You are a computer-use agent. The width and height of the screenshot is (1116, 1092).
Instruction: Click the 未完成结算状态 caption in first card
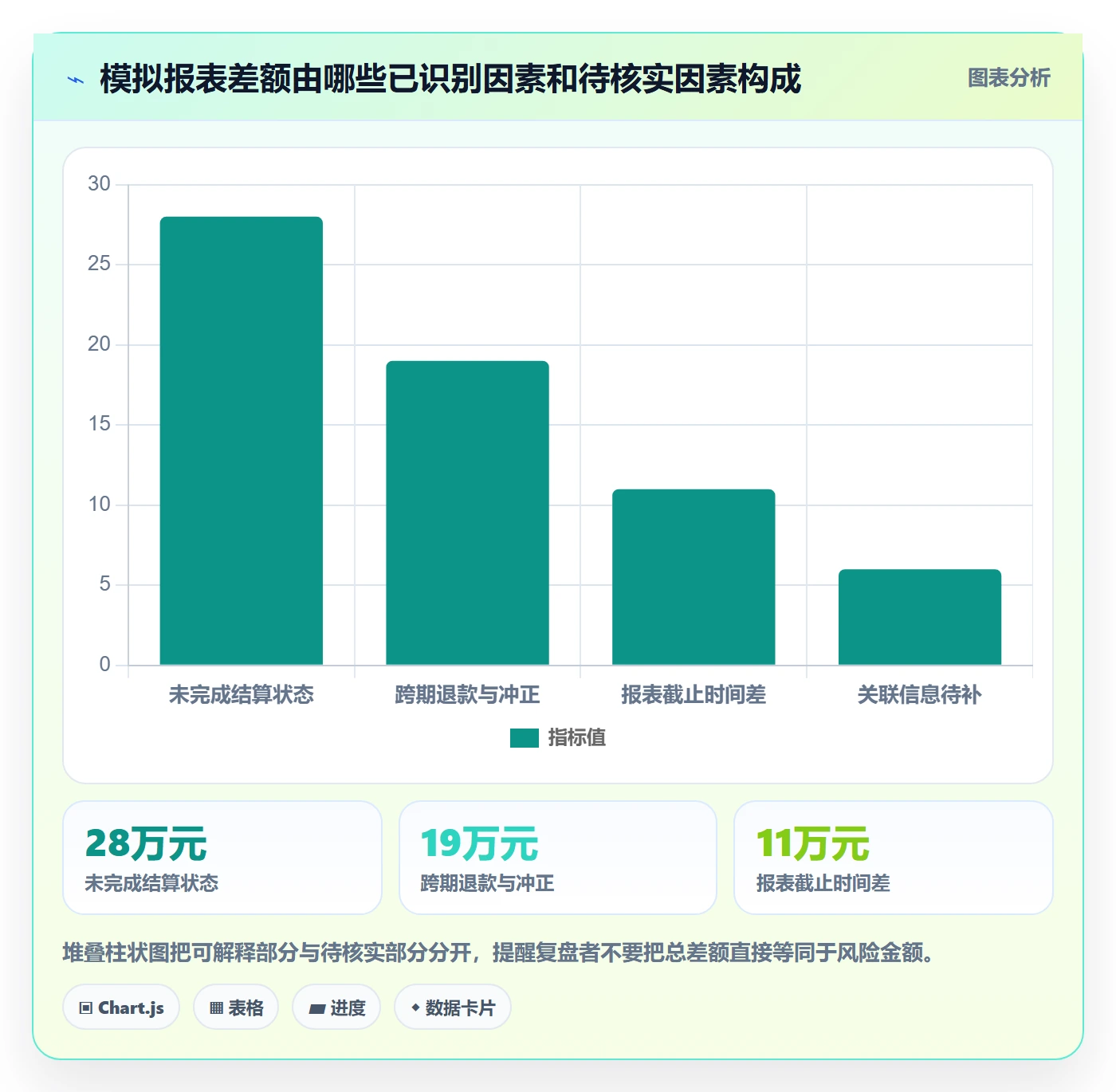tap(151, 883)
